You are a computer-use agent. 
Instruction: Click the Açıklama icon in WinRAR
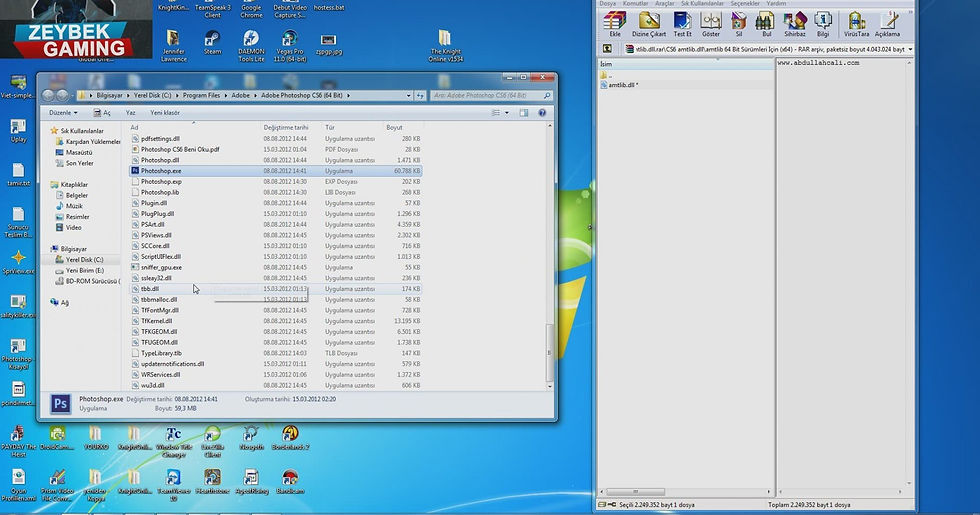pyautogui.click(x=888, y=24)
